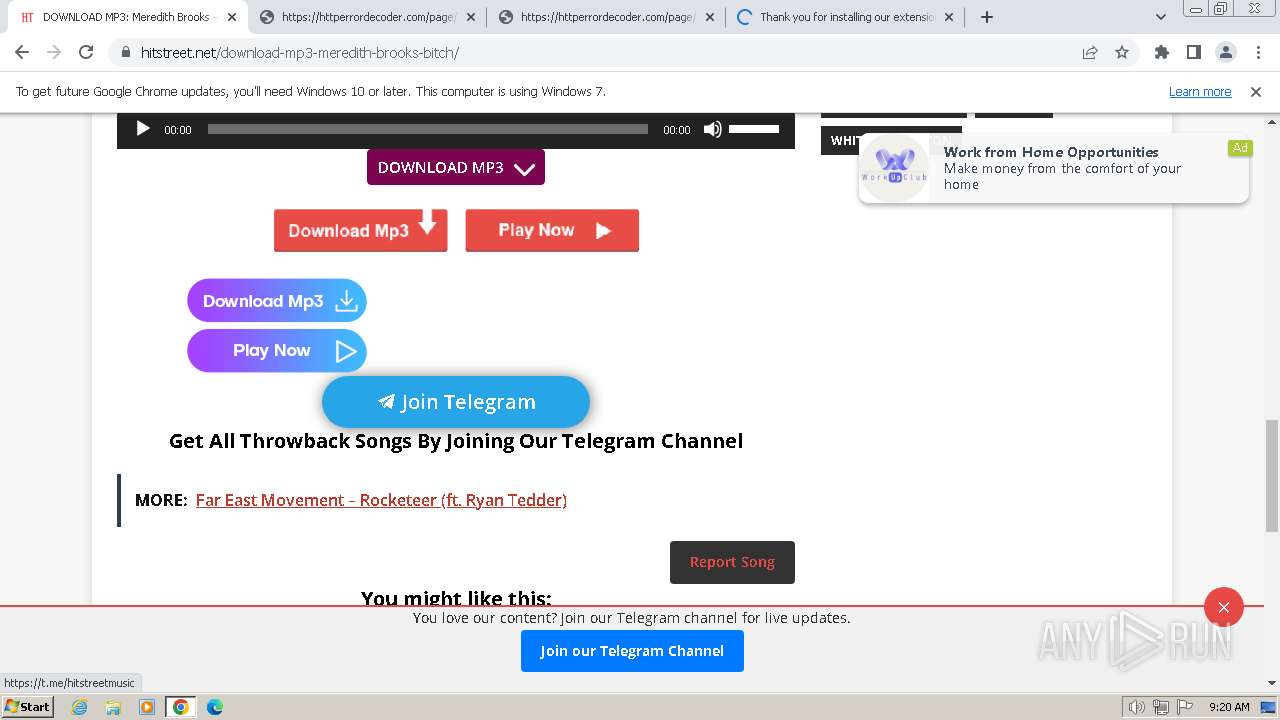Share this page icon

click(x=1090, y=53)
